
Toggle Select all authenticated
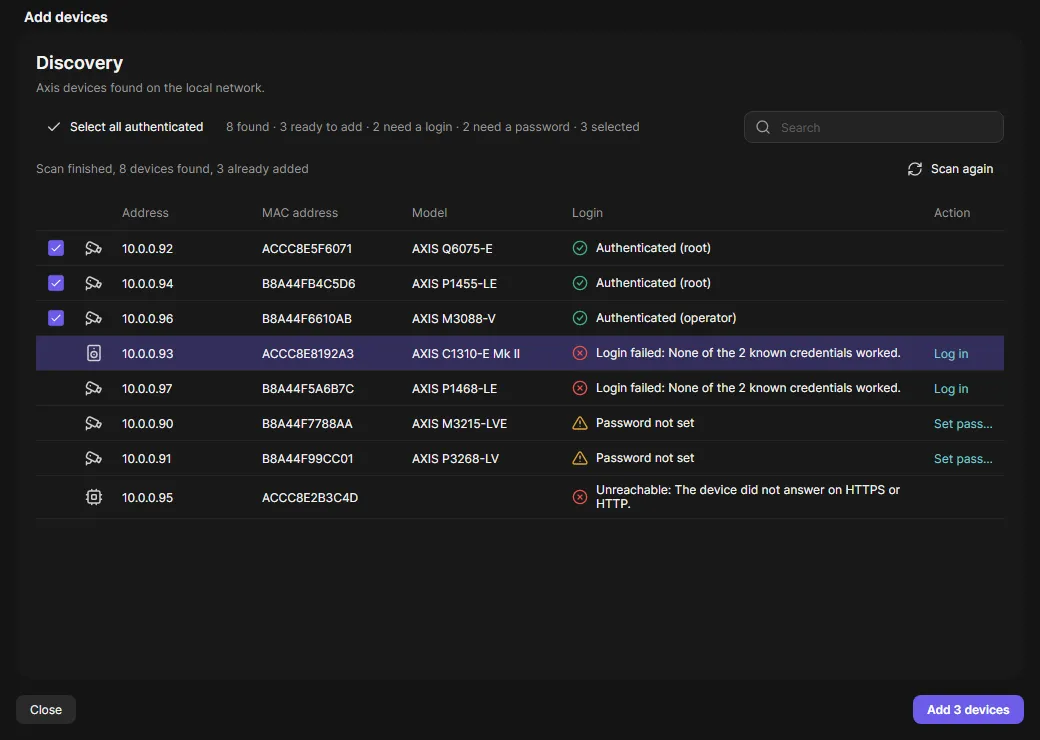125,127
